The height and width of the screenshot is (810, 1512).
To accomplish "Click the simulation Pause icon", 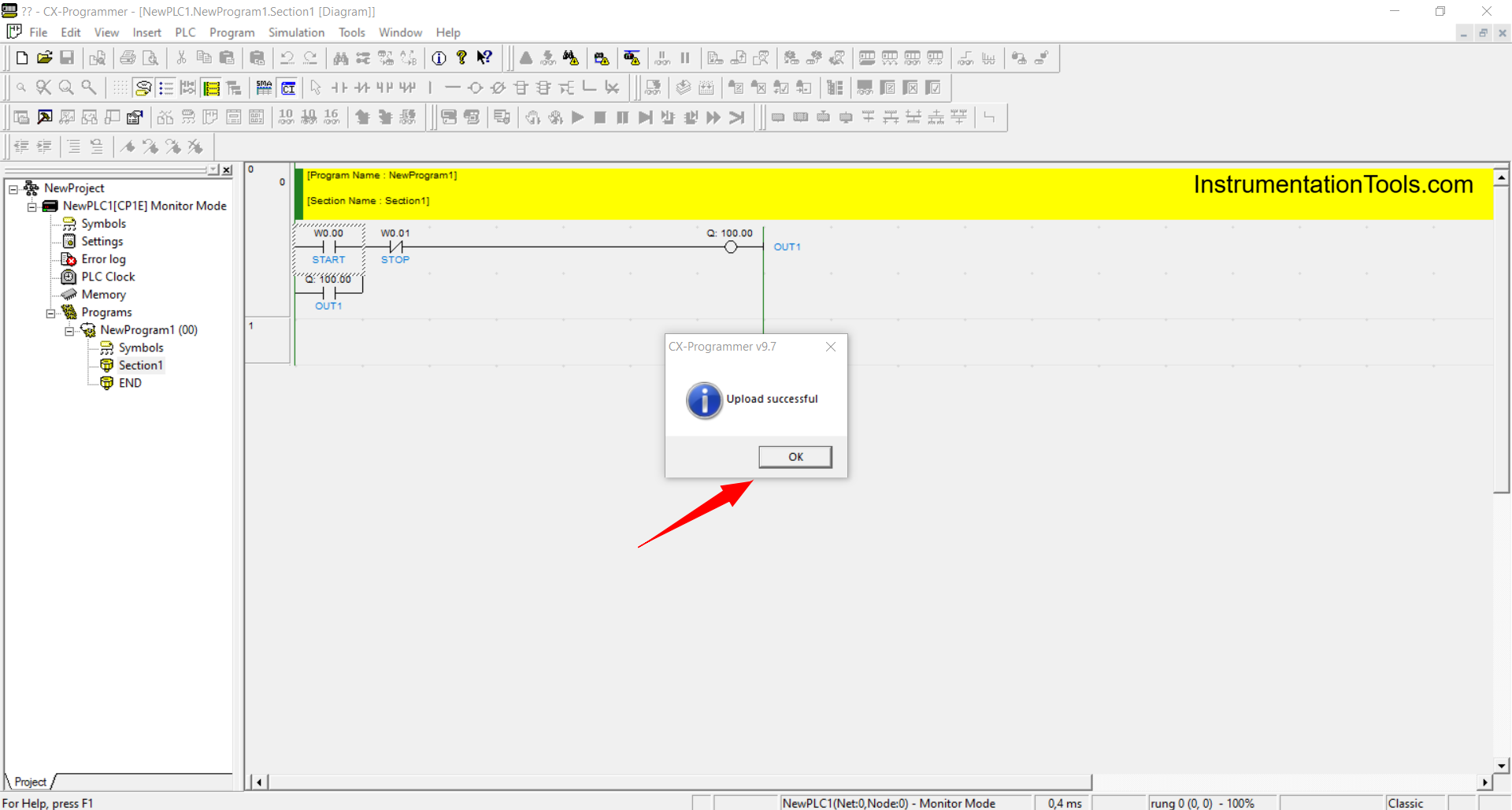I will tap(623, 117).
